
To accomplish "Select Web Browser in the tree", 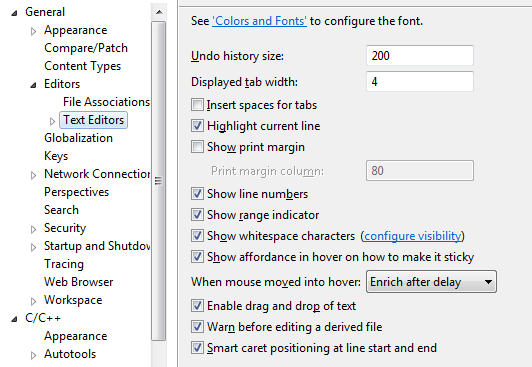I will pos(78,282).
